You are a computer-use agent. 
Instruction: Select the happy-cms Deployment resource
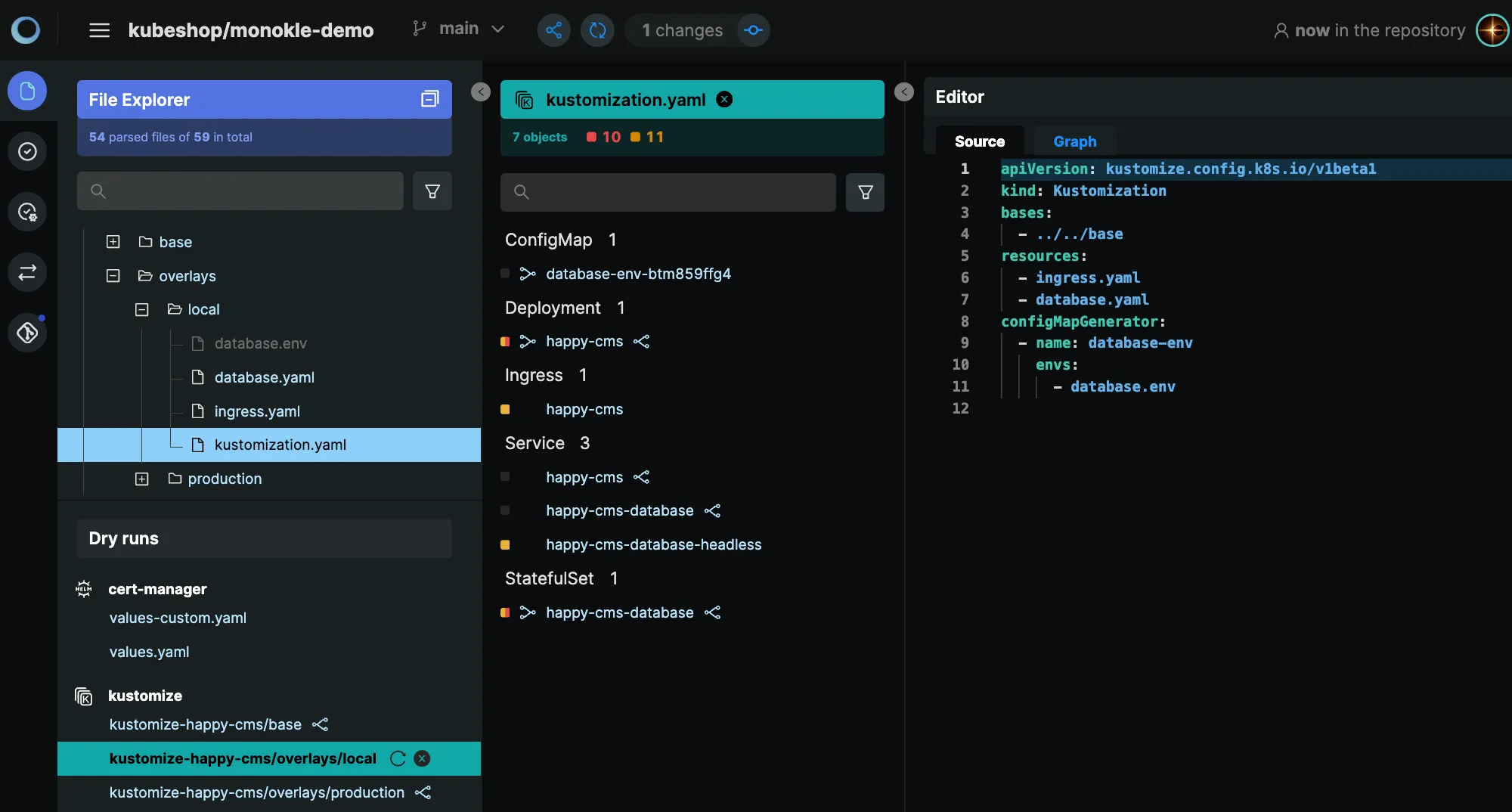[x=584, y=342]
